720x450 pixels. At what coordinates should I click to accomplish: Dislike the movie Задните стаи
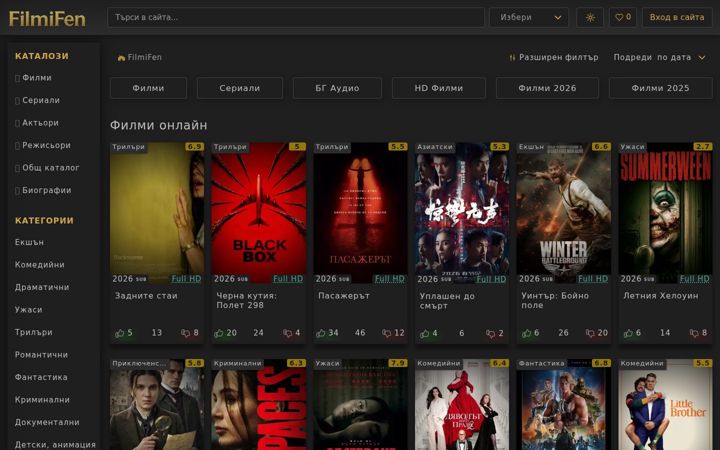click(x=186, y=333)
